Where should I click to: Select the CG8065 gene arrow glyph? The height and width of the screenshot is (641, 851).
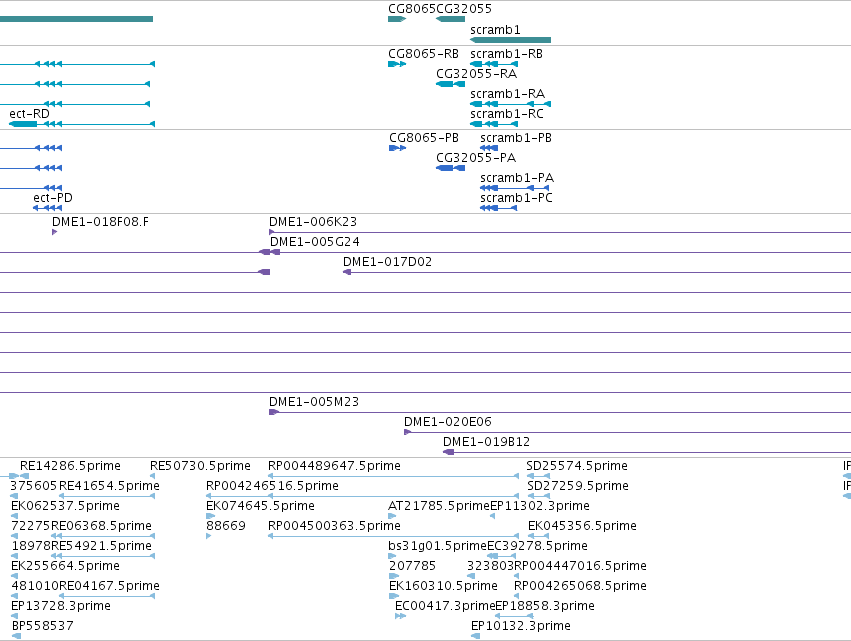point(397,19)
